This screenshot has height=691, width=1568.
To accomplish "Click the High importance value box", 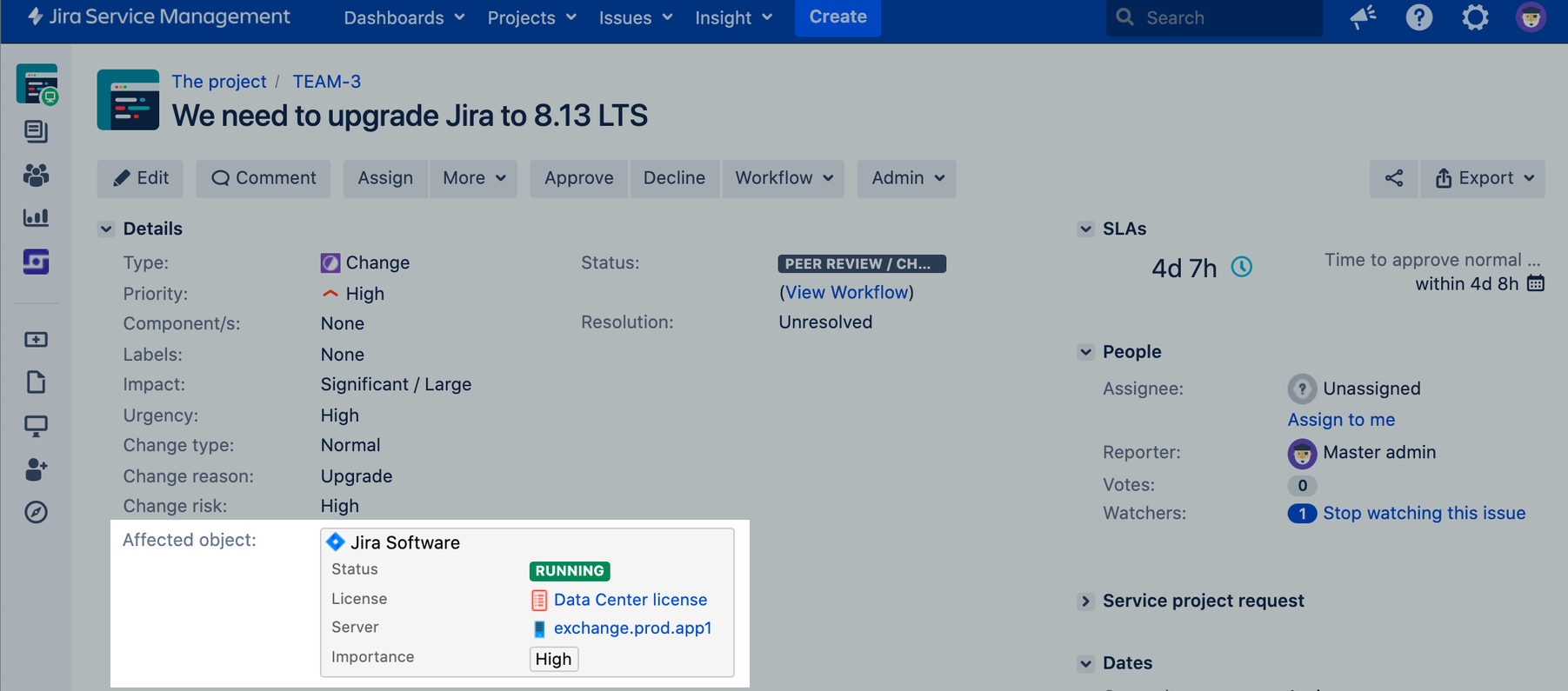I will click(554, 659).
